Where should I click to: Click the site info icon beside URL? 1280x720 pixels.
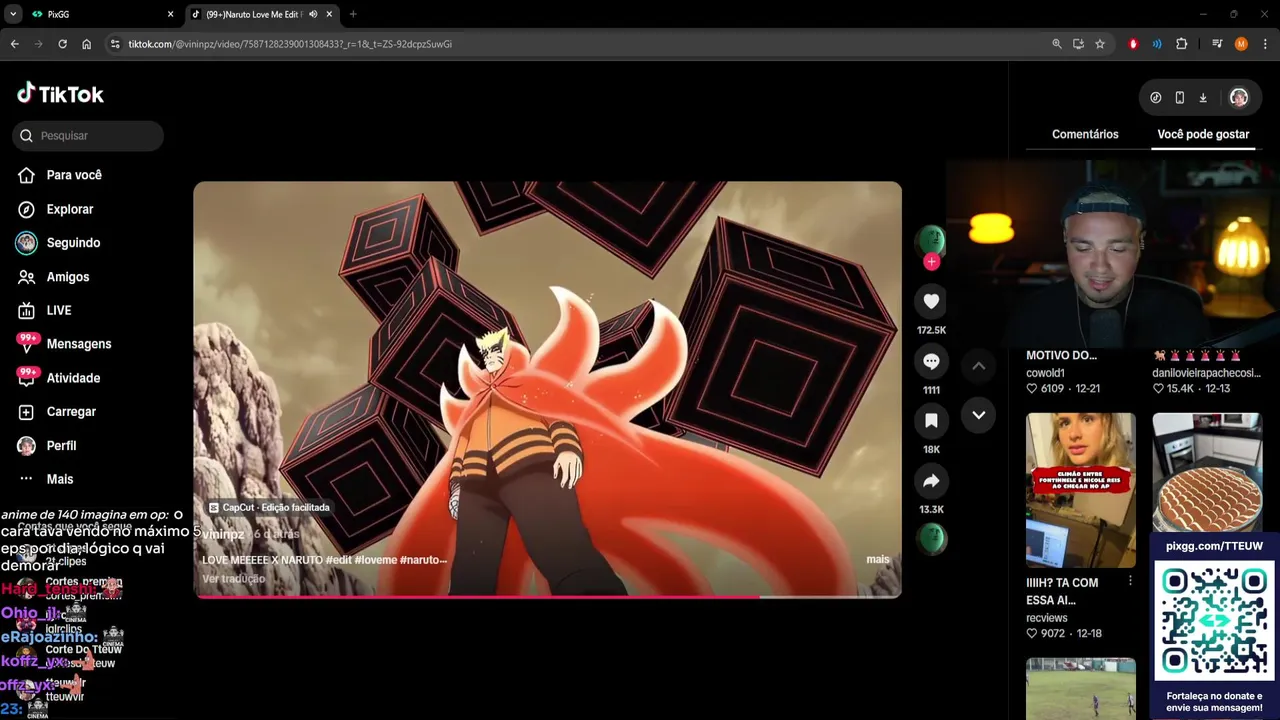[x=115, y=44]
